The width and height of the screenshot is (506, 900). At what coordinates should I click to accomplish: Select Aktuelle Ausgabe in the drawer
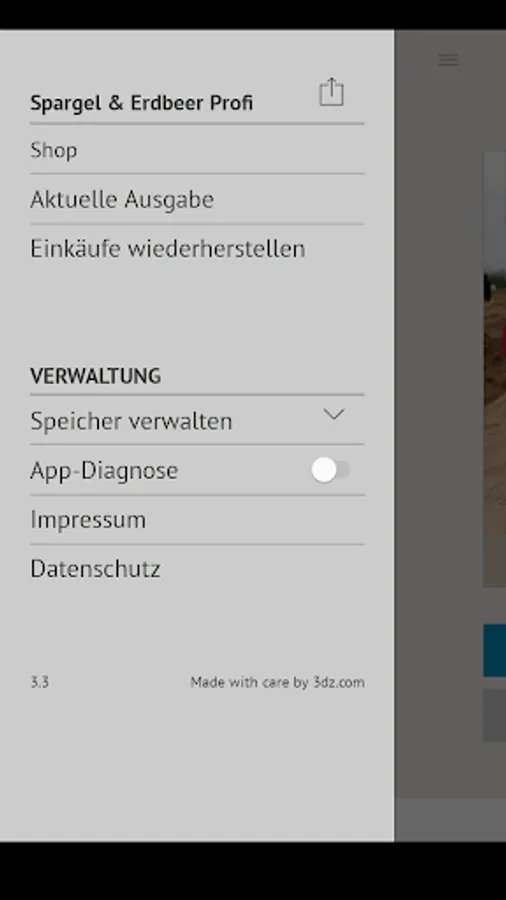197,199
